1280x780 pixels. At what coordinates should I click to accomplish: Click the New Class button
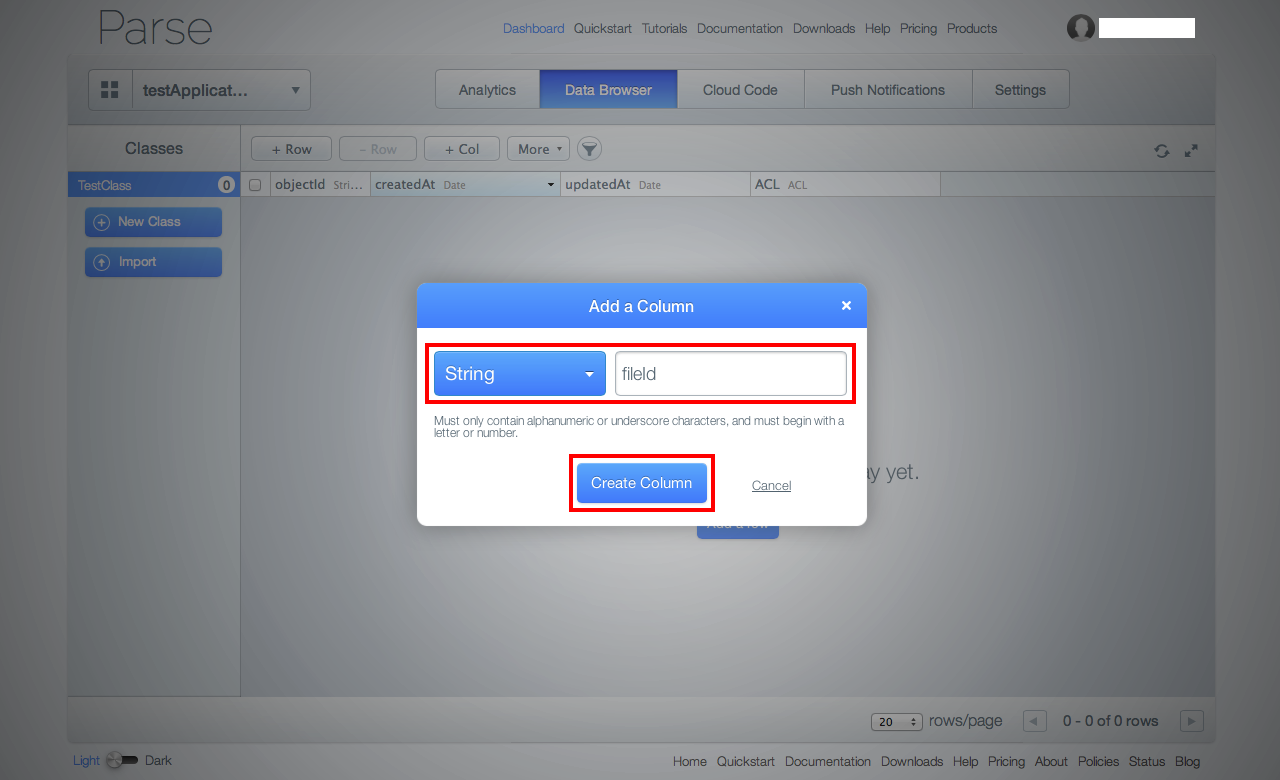(x=153, y=222)
